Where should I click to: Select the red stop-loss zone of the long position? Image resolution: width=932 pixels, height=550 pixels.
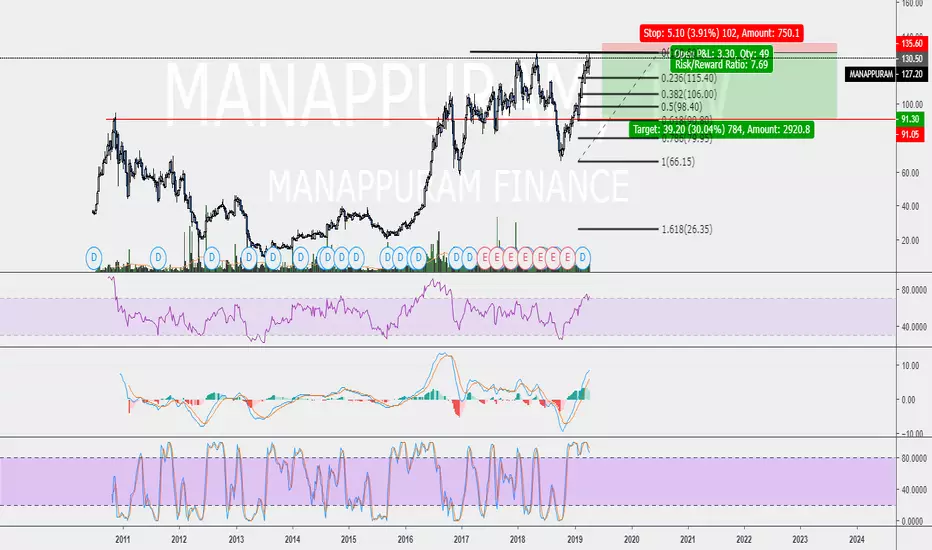[x=719, y=48]
